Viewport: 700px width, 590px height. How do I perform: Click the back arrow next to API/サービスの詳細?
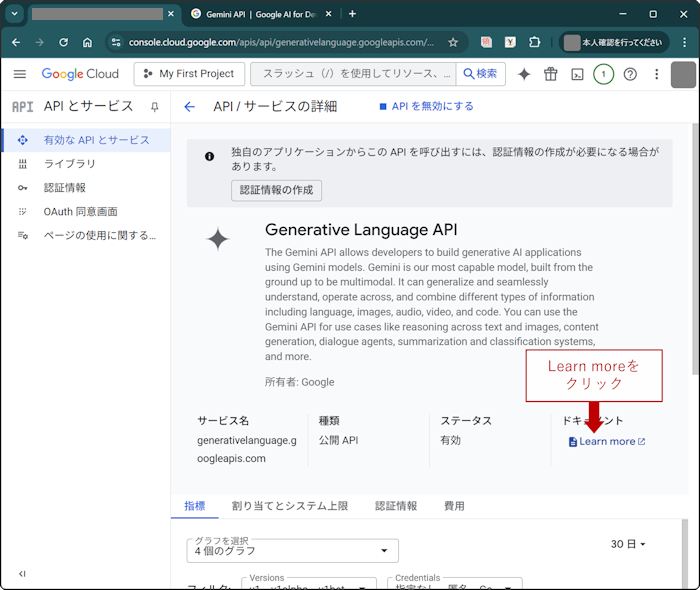pyautogui.click(x=190, y=107)
